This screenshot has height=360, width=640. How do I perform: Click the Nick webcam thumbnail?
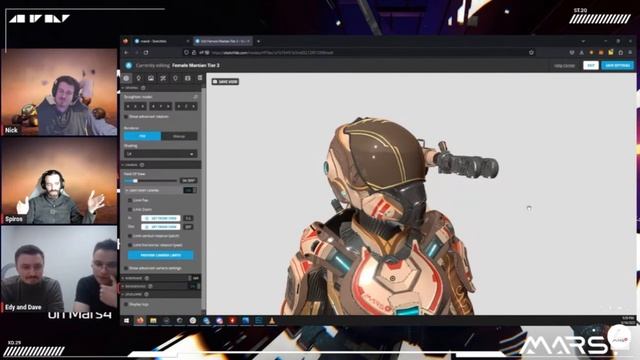pos(60,92)
